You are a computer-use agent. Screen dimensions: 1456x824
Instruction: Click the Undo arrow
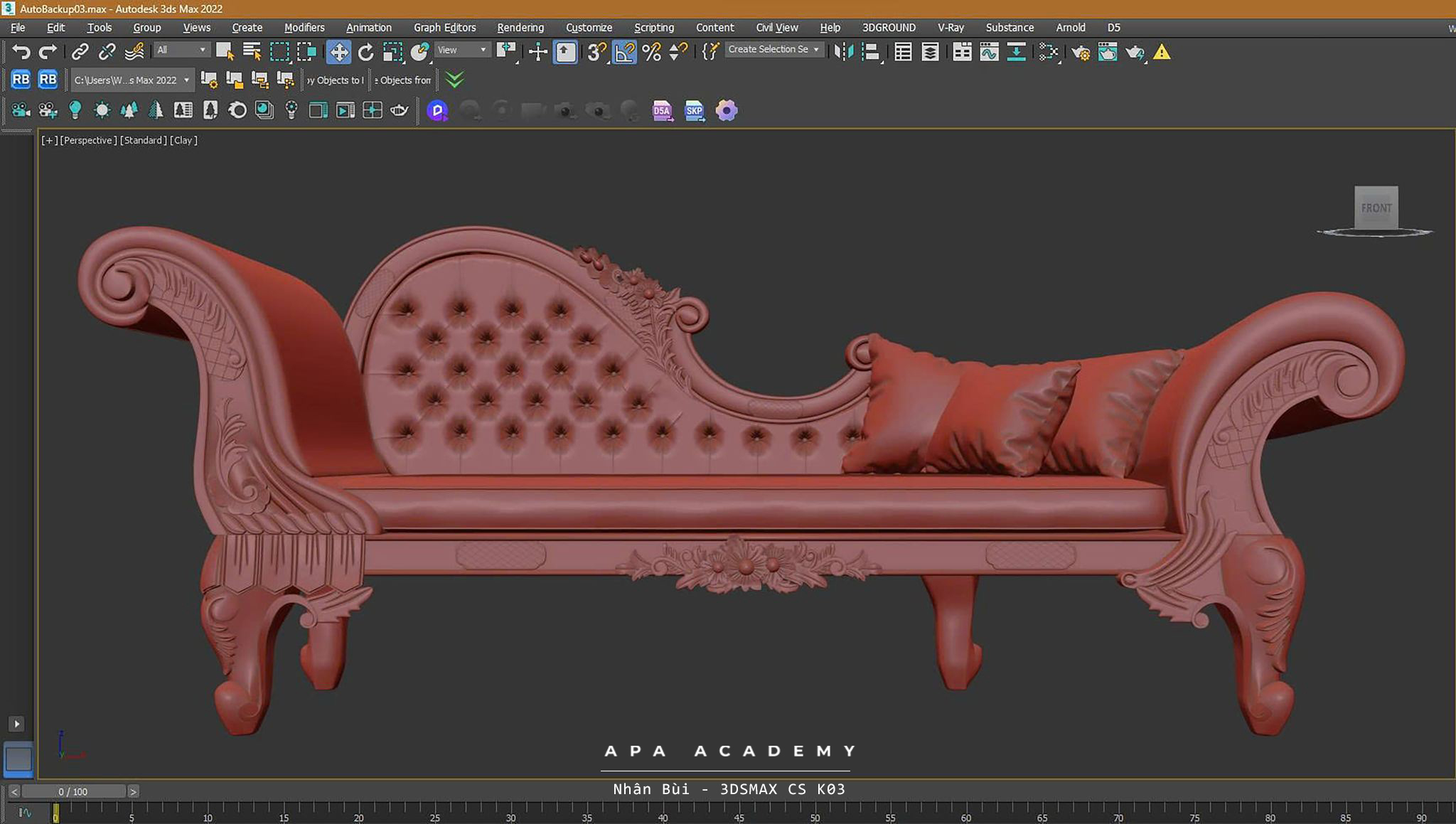click(x=21, y=52)
